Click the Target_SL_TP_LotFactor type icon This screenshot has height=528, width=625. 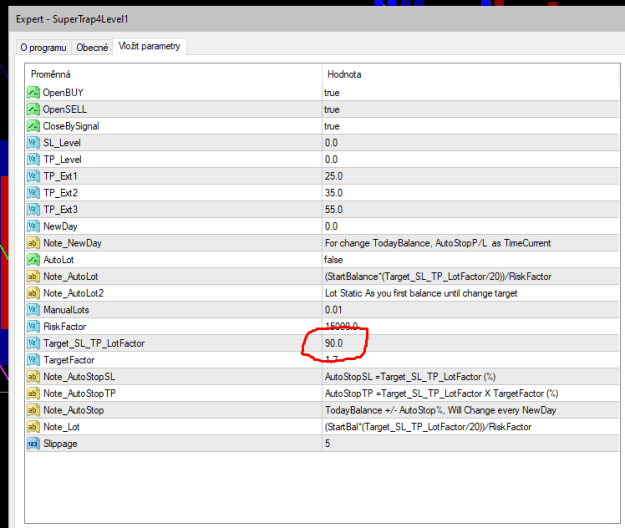[33, 343]
